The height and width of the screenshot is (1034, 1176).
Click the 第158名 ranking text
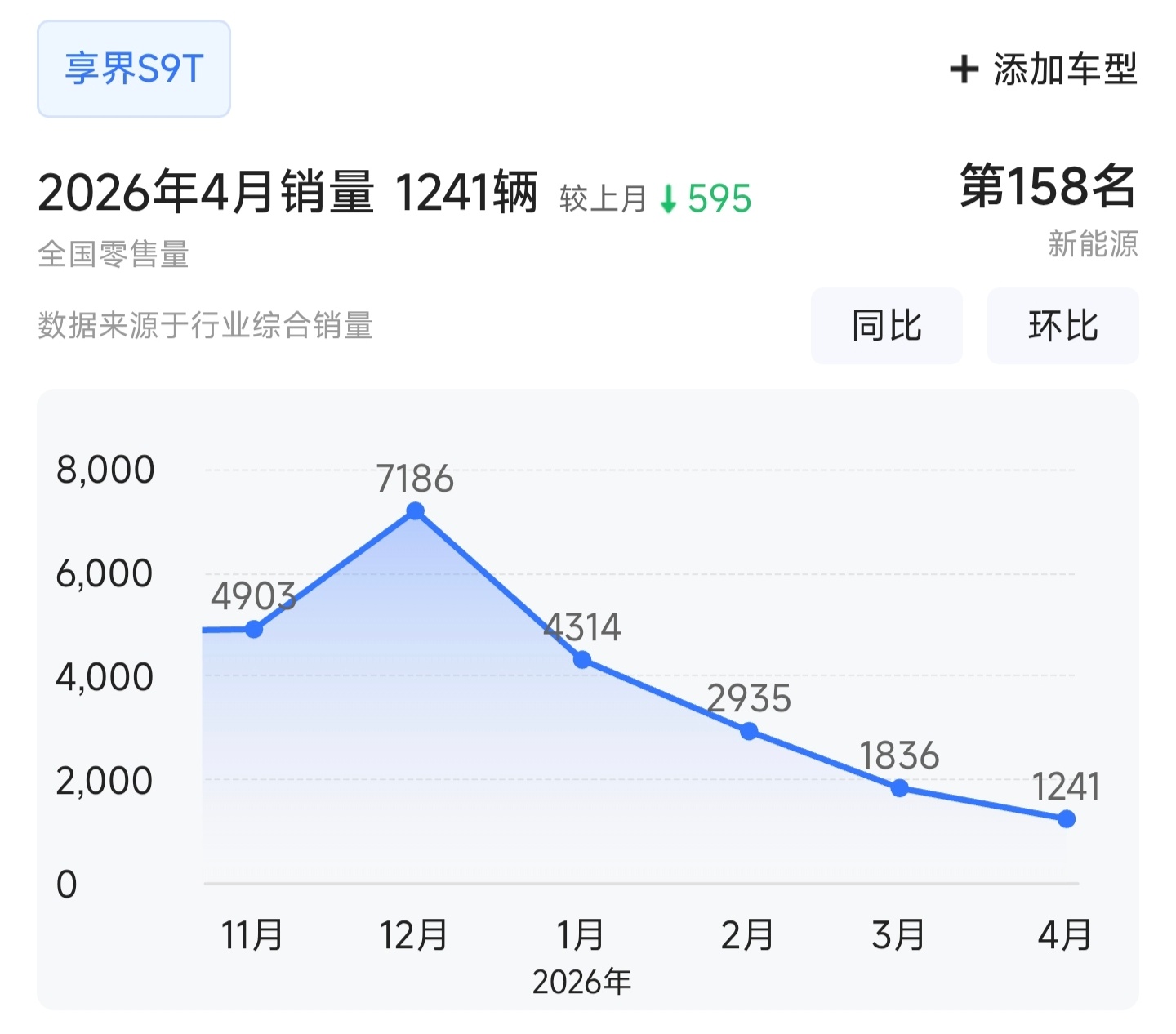[x=1049, y=186]
